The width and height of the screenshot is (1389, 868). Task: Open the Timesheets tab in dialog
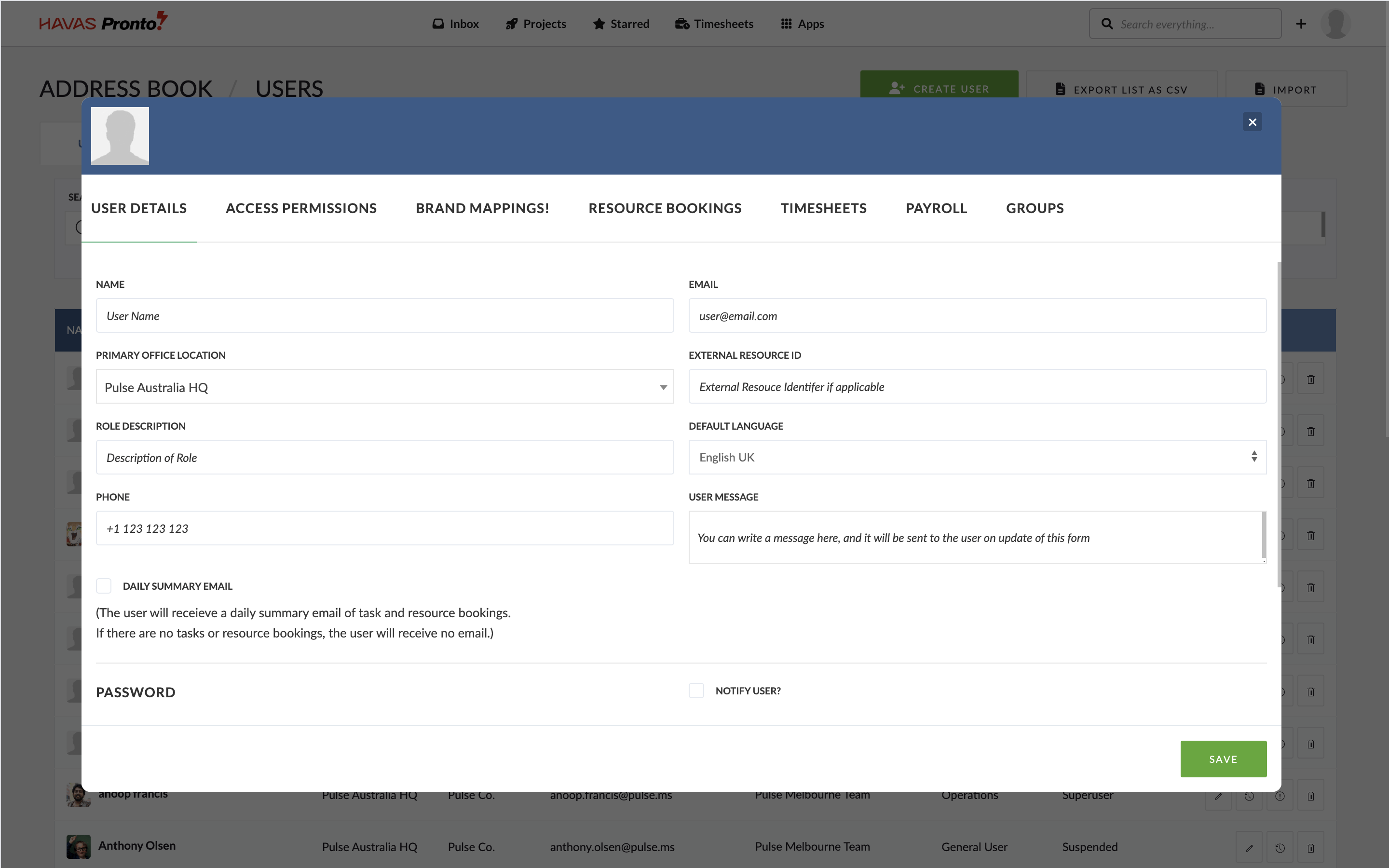coord(823,208)
